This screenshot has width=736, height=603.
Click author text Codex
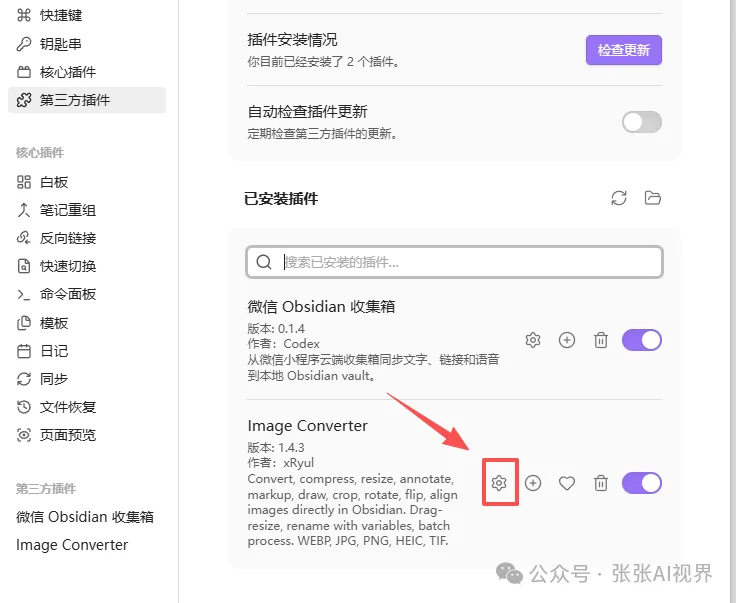301,344
